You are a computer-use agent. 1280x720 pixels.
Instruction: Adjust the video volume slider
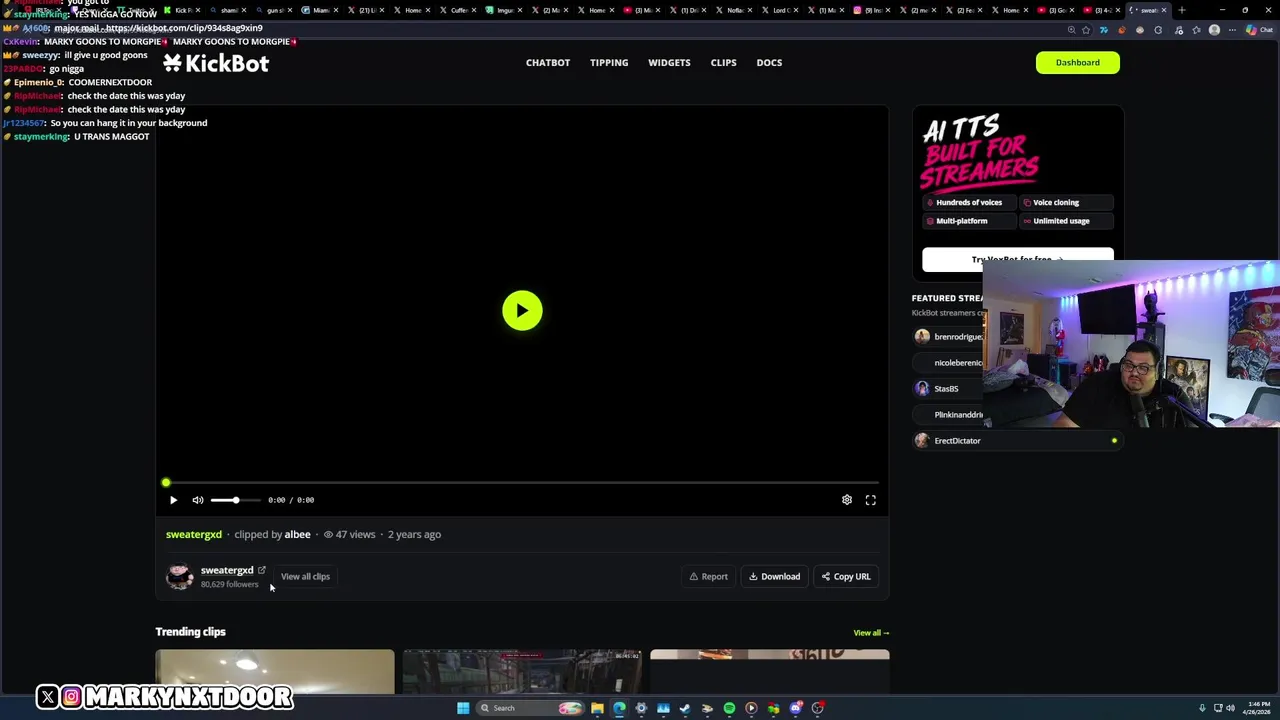tap(235, 500)
